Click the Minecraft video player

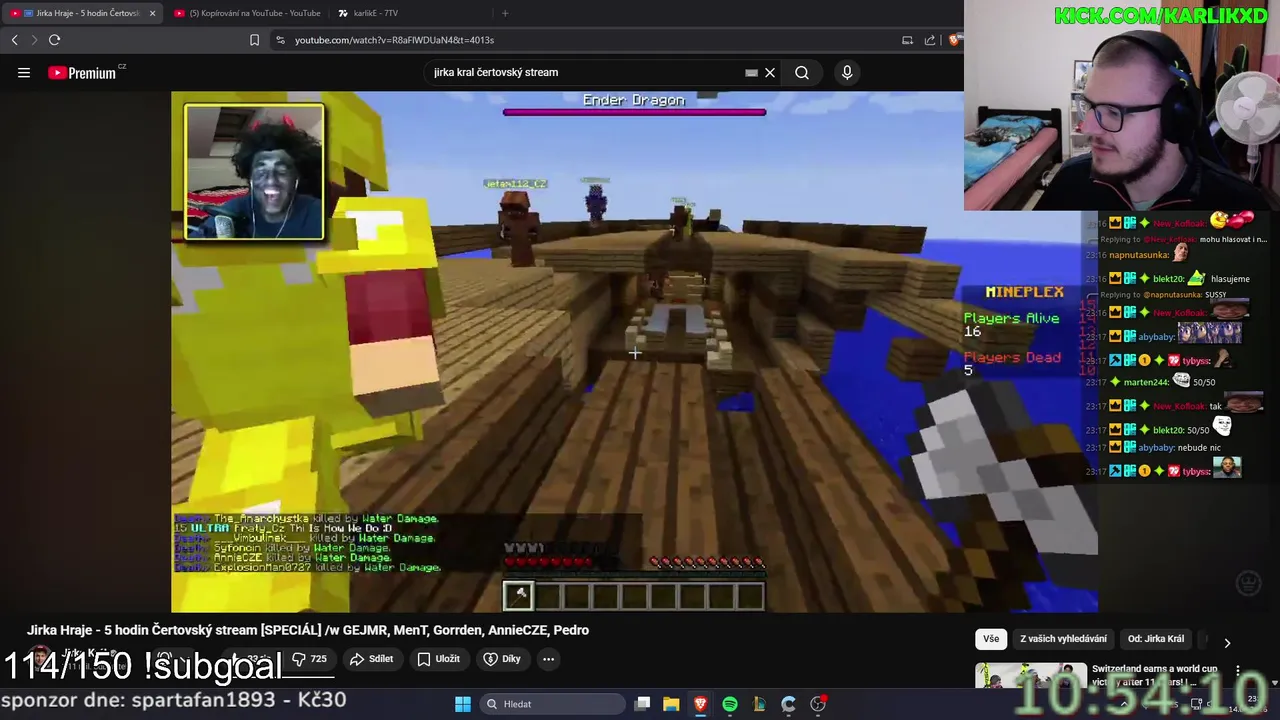click(634, 352)
